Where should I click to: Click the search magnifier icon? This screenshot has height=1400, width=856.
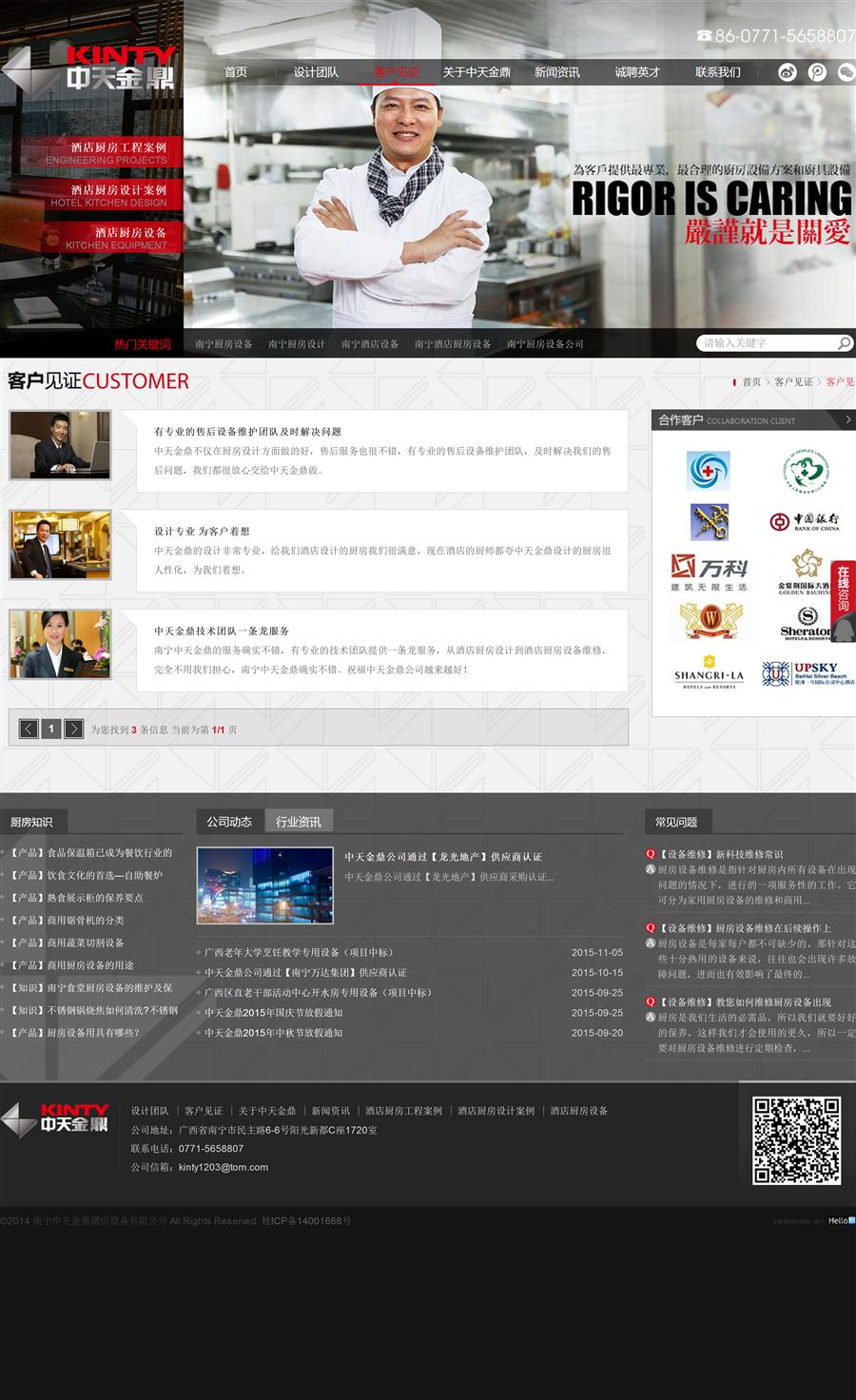(x=844, y=343)
